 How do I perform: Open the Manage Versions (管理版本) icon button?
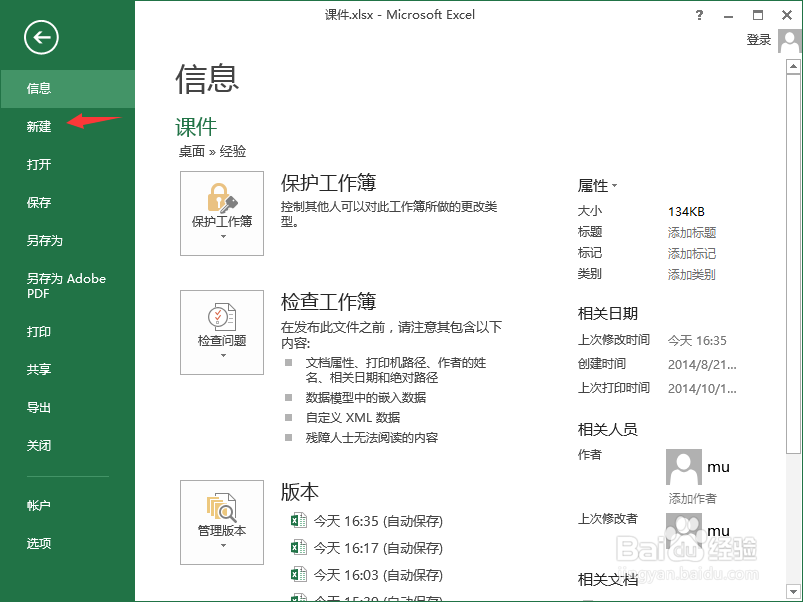click(x=222, y=522)
